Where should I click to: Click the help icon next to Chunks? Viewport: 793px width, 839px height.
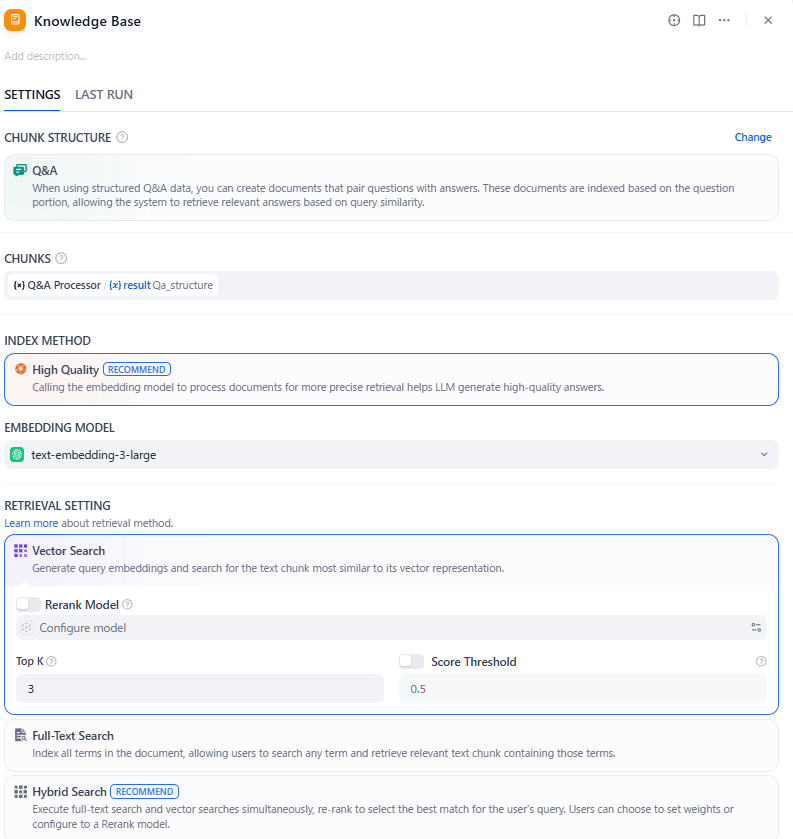(x=61, y=259)
